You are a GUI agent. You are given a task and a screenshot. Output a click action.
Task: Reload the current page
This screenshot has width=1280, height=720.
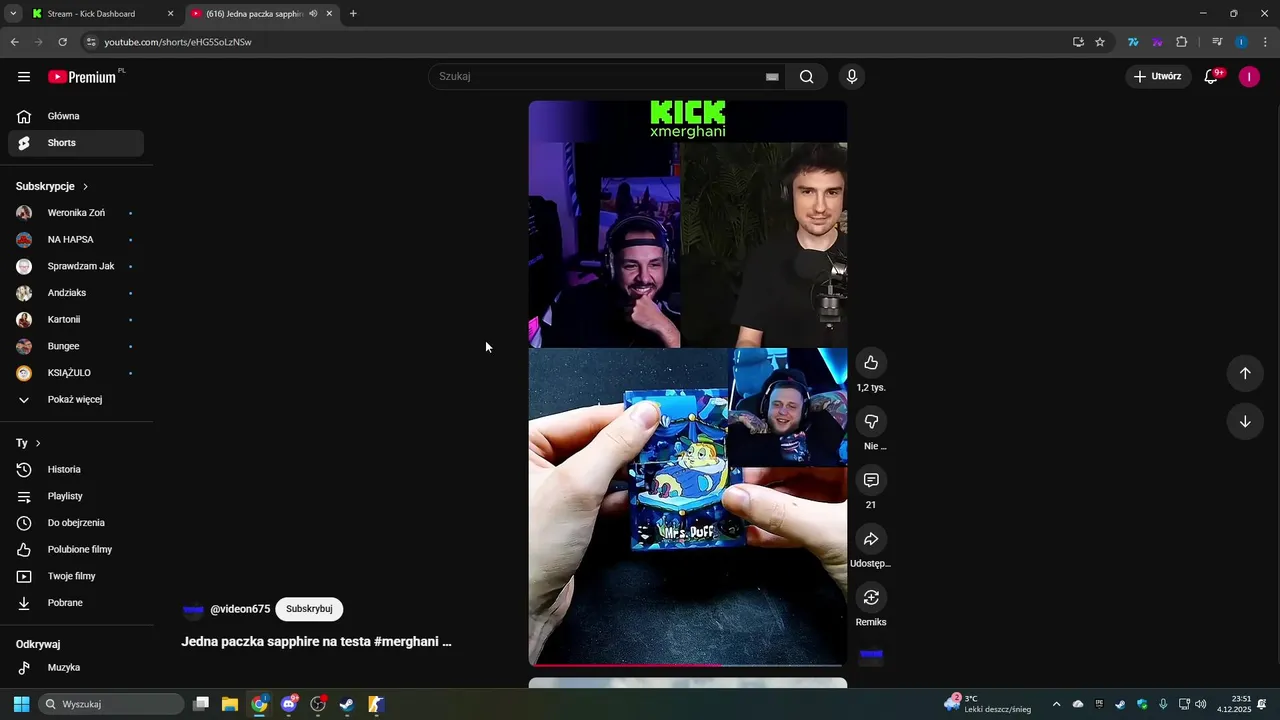pyautogui.click(x=62, y=42)
